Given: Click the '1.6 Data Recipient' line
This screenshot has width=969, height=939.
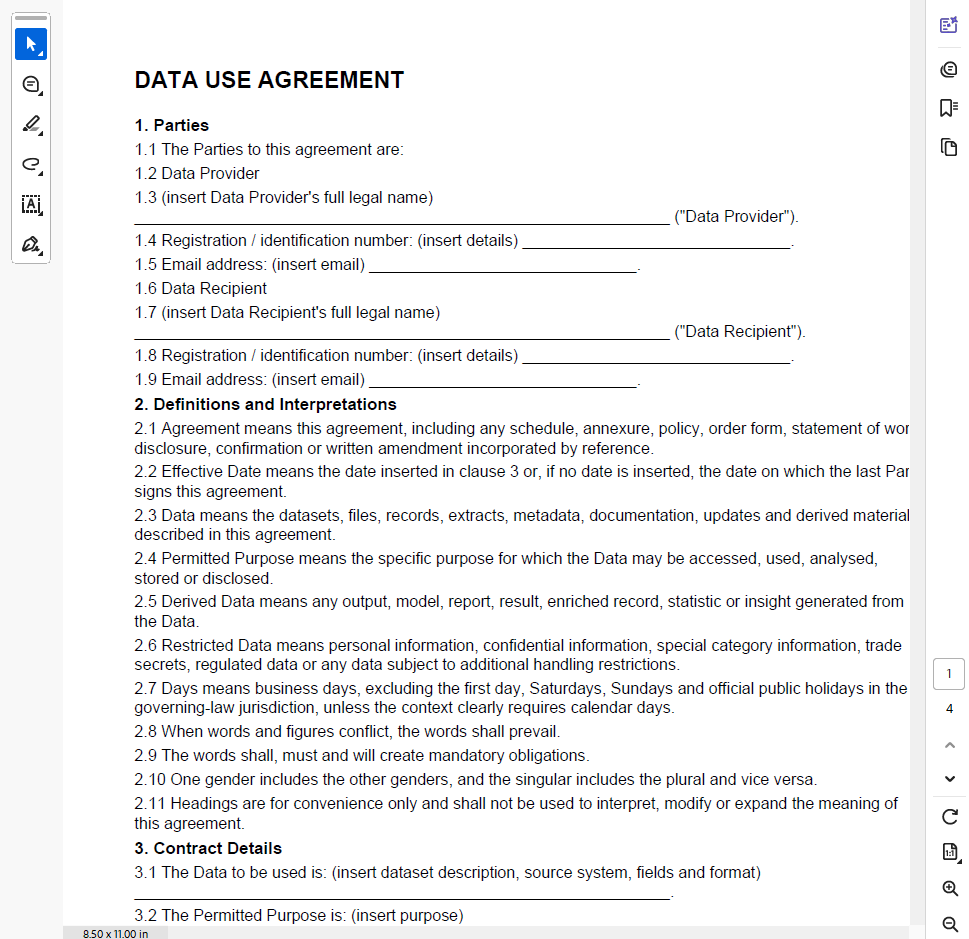Looking at the screenshot, I should (x=200, y=288).
